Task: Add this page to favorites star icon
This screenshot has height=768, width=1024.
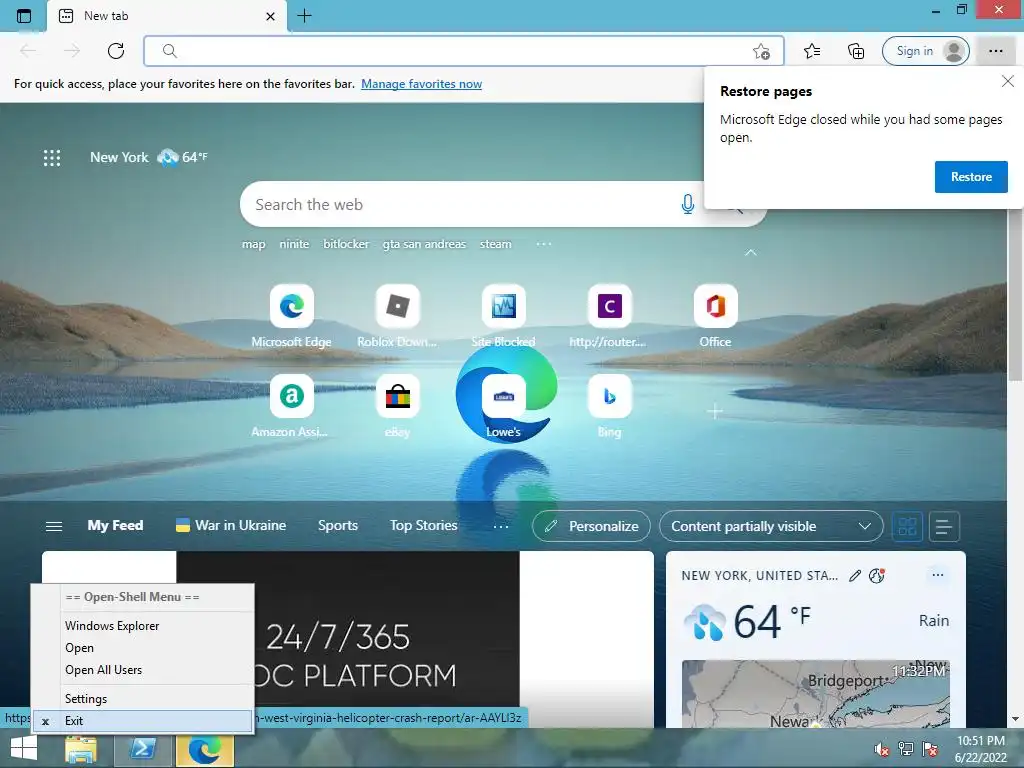Action: 761,51
